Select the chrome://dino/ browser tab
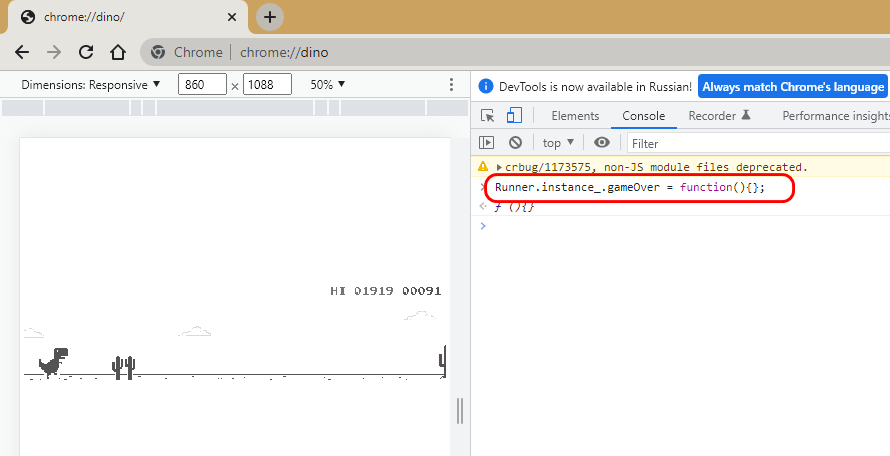This screenshot has height=456, width=890. (x=128, y=17)
